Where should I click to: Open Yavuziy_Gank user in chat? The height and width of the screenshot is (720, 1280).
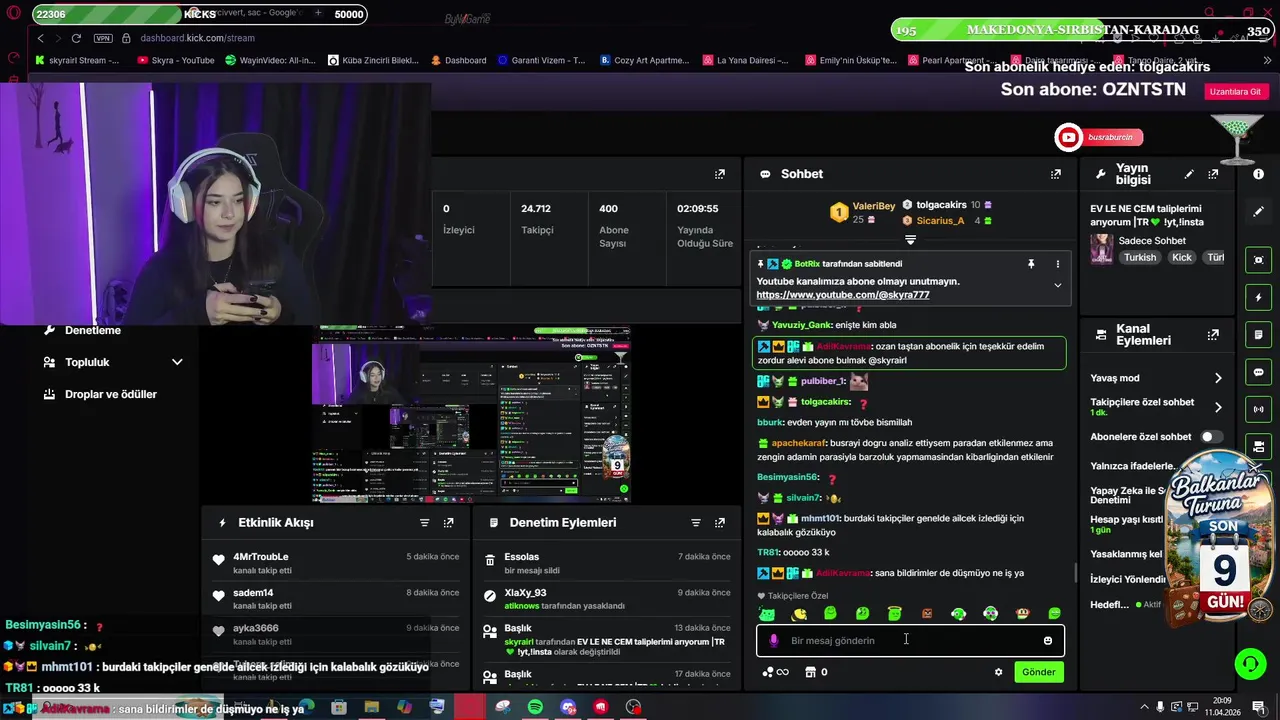coord(801,325)
